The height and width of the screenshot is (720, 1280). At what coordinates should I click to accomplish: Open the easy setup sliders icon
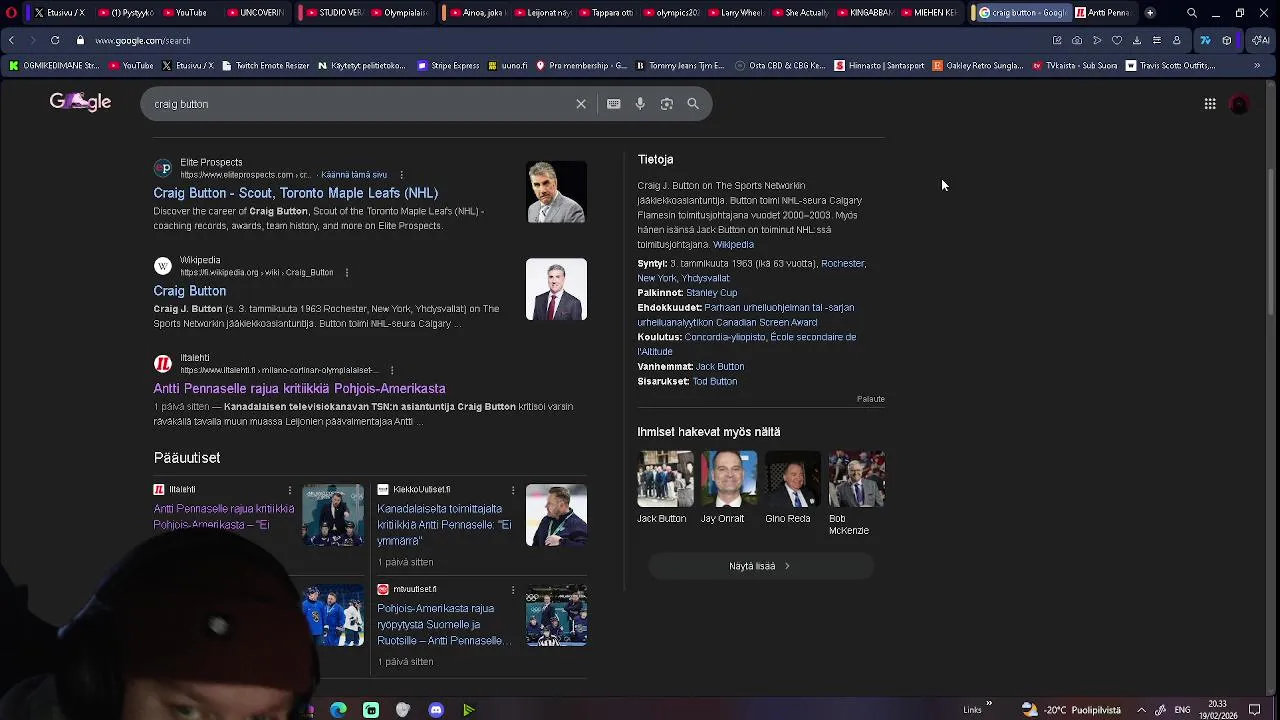point(1157,40)
